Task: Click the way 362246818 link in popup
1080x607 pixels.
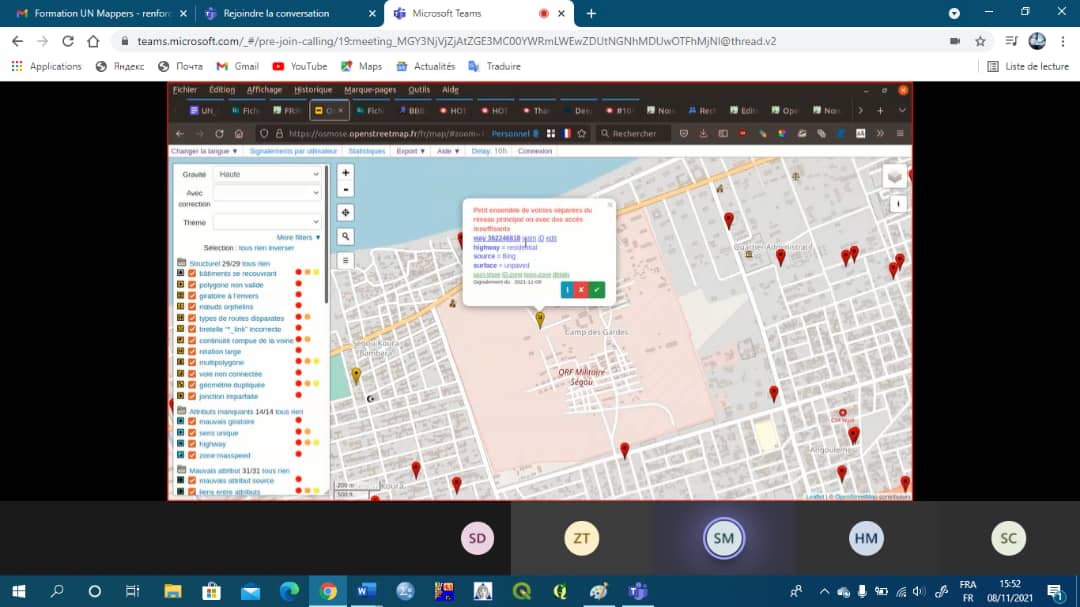Action: pyautogui.click(x=497, y=238)
